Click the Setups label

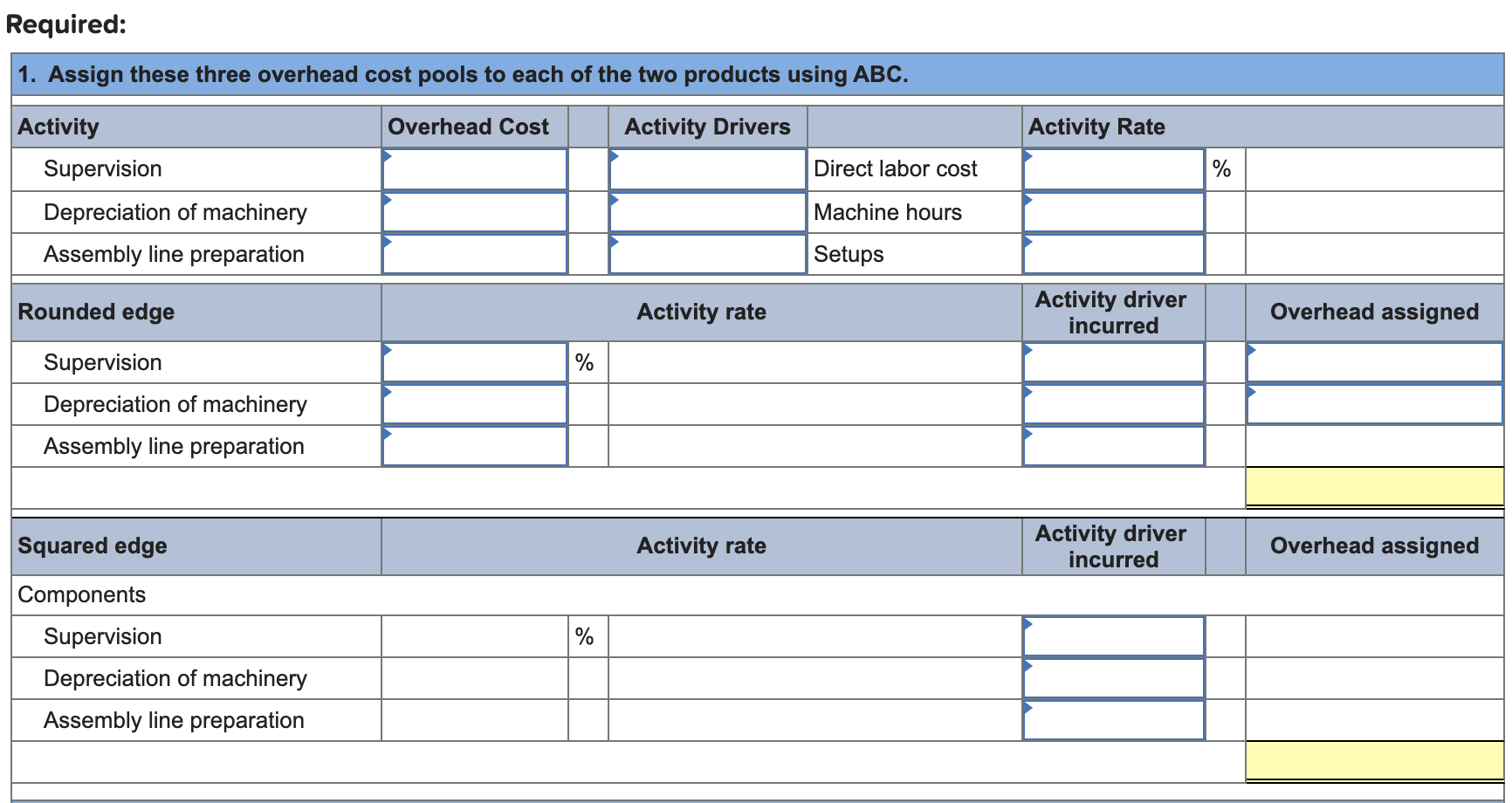pyautogui.click(x=849, y=255)
